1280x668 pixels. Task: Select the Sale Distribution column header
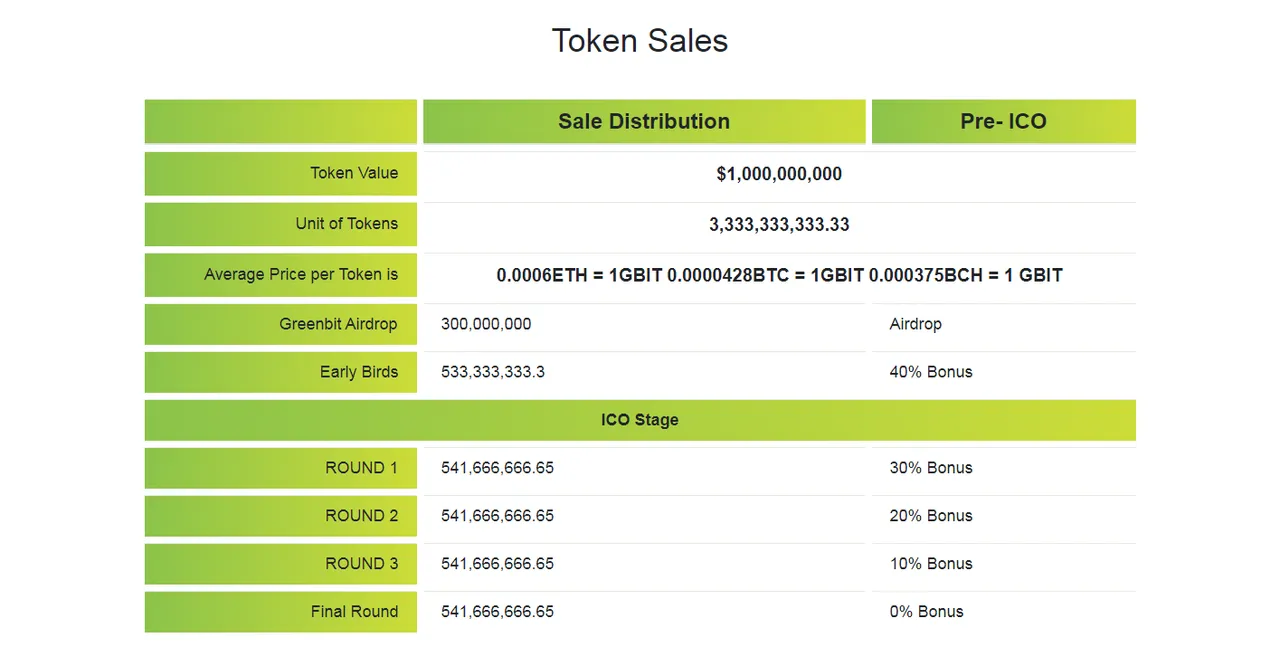644,121
